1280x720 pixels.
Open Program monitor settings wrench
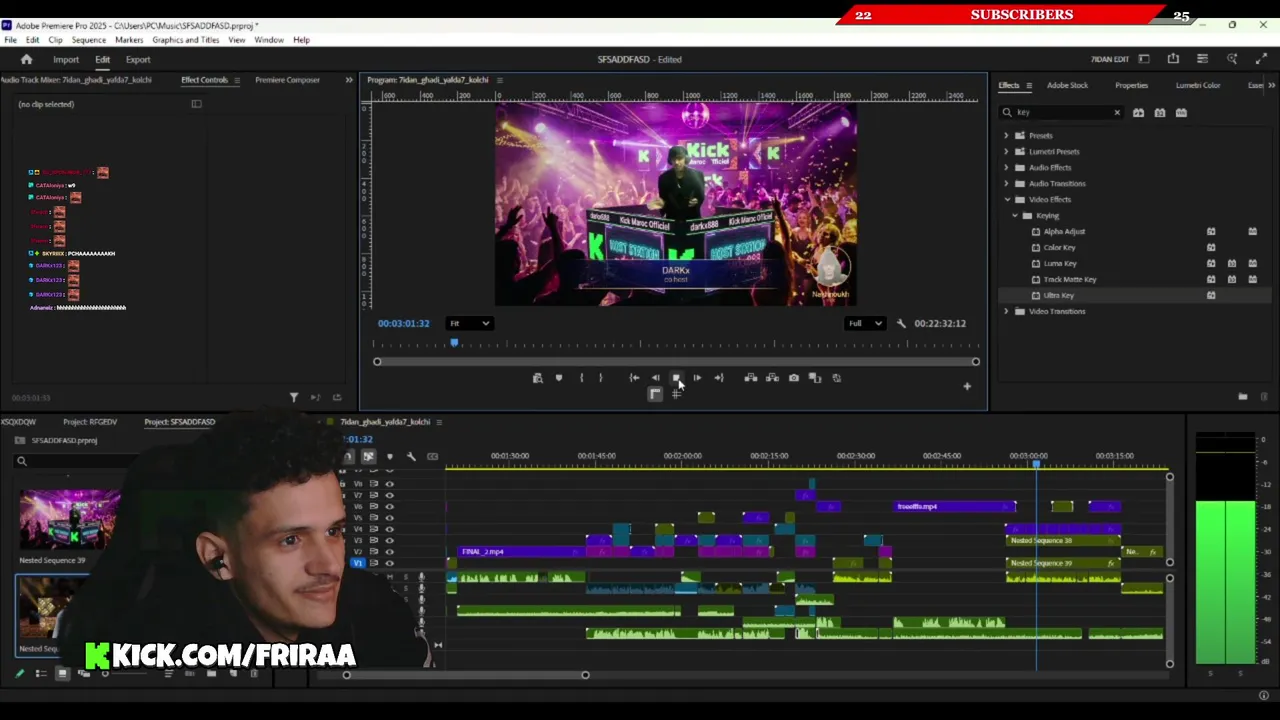coord(901,323)
